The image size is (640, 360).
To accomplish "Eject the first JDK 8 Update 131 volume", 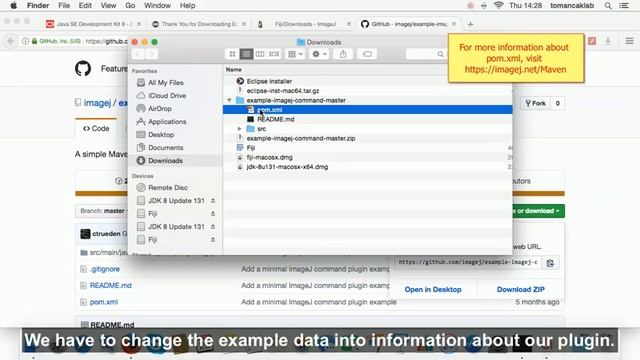I will tap(213, 201).
